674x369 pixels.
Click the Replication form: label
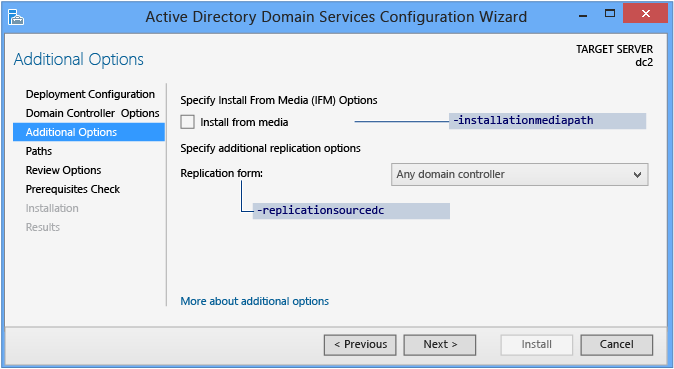221,173
